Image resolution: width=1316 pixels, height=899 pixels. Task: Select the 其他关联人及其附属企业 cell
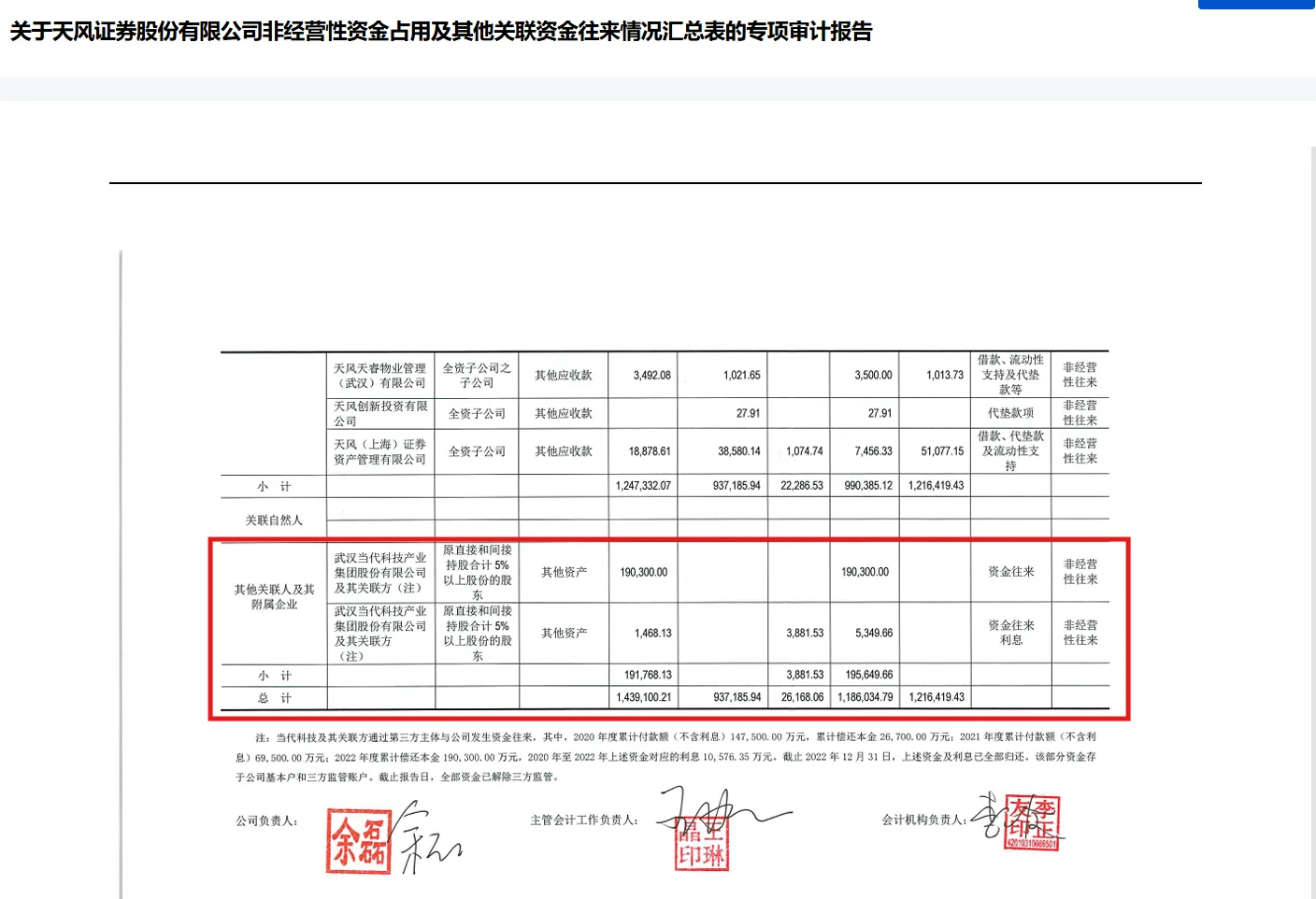pos(274,597)
